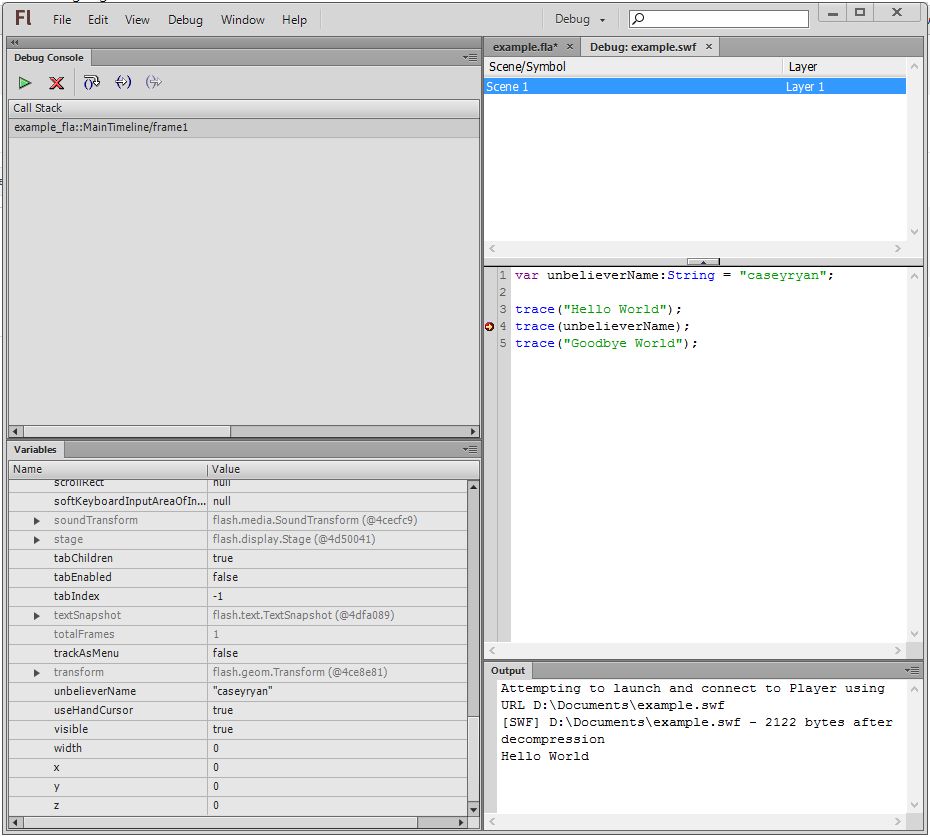Image resolution: width=930 pixels, height=837 pixels.
Task: Click code line 1 var unbelieverName declaration
Action: click(x=674, y=275)
